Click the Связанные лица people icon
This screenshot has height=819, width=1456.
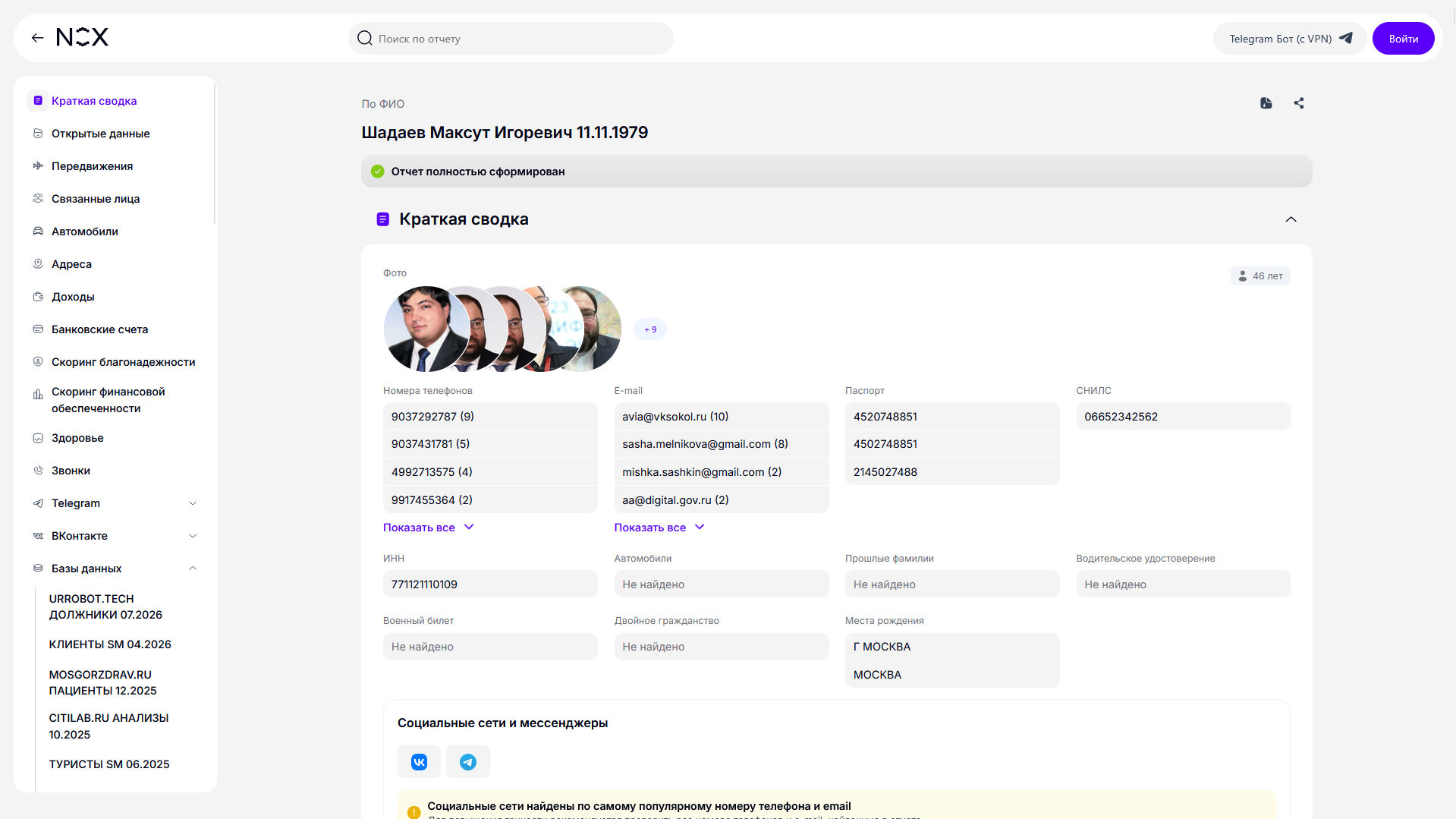tap(38, 198)
